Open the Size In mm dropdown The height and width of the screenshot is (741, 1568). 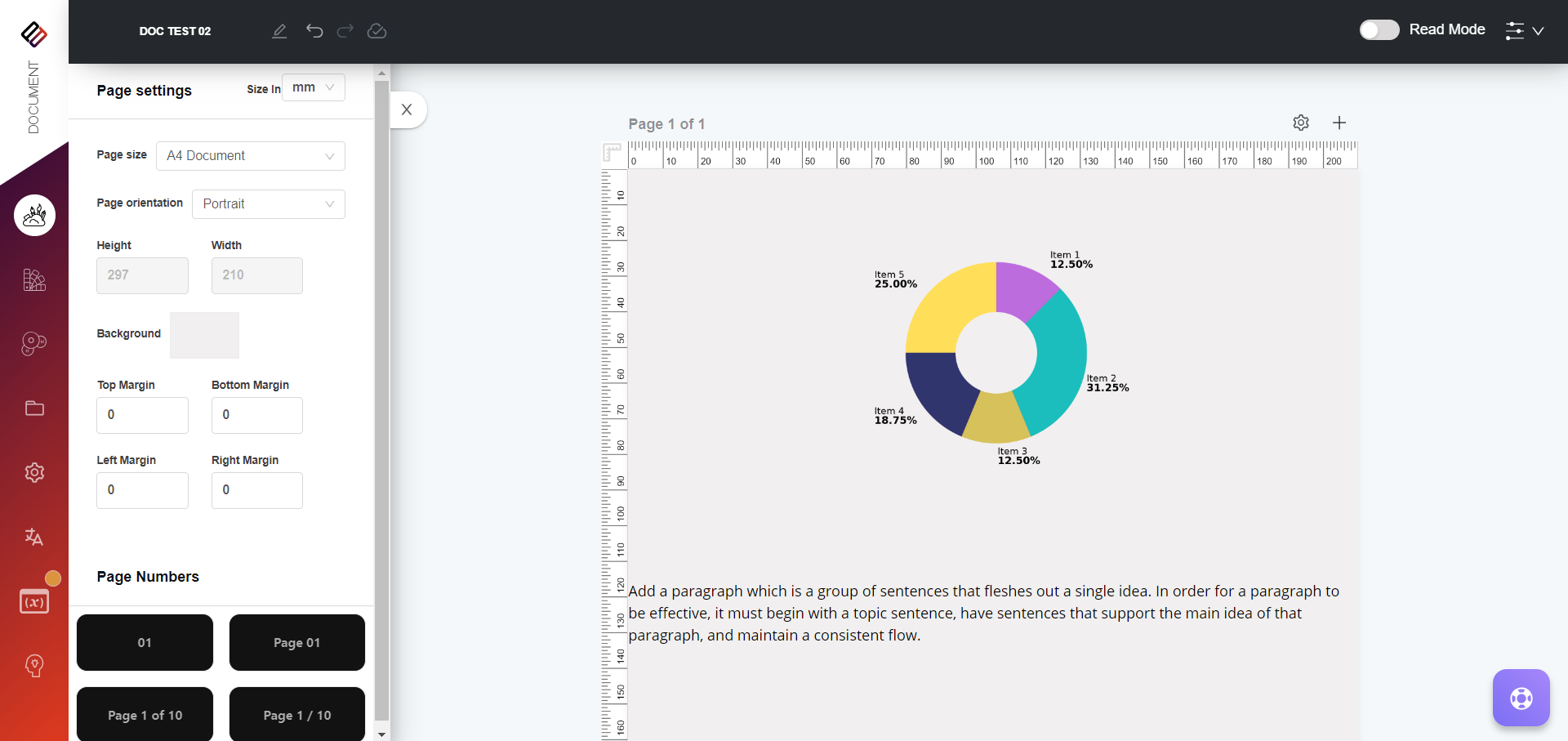click(x=314, y=87)
